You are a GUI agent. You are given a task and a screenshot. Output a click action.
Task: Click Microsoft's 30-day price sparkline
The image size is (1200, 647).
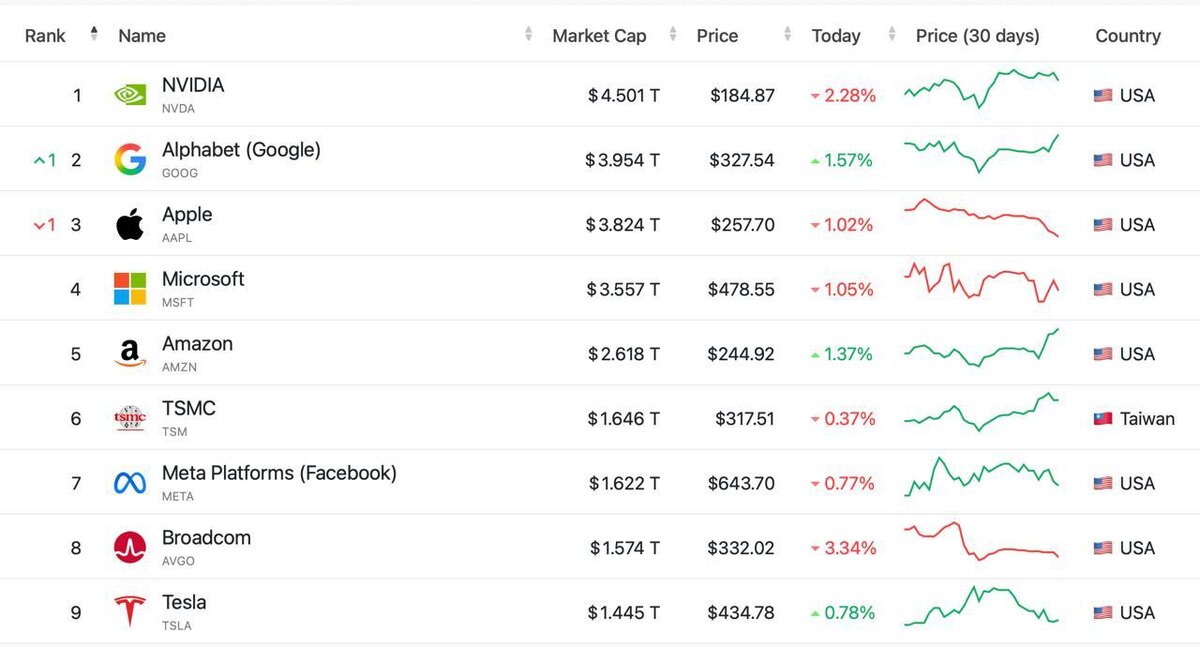[x=981, y=282]
